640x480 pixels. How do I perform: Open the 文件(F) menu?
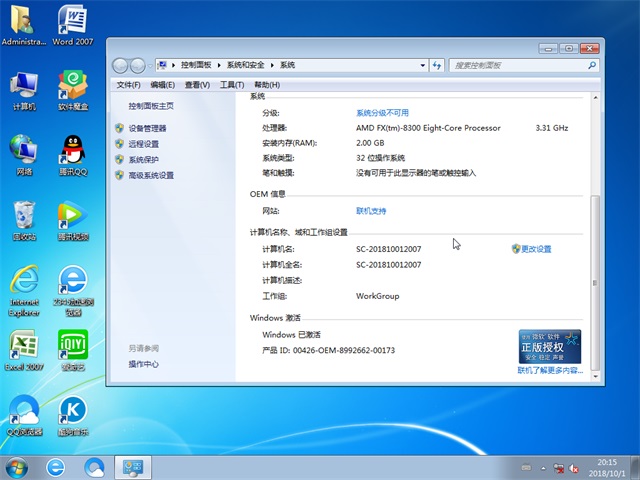[x=128, y=85]
